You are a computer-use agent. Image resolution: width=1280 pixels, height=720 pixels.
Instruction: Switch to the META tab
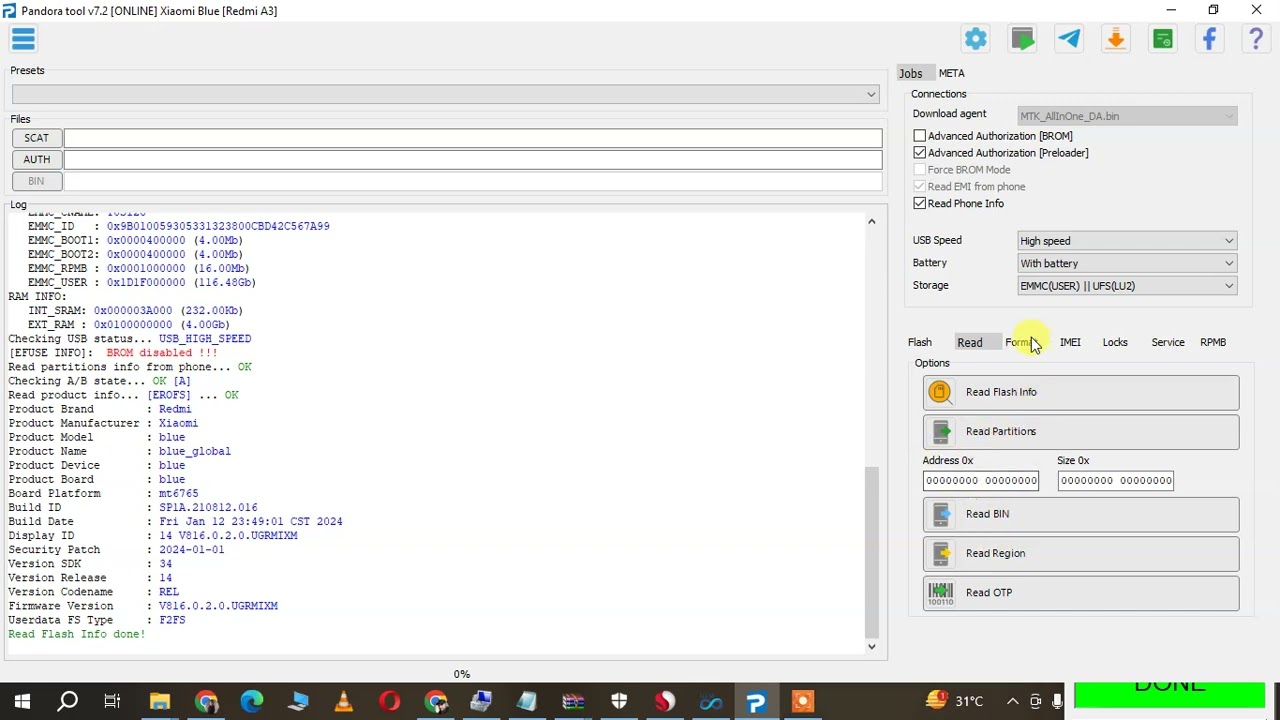point(952,73)
